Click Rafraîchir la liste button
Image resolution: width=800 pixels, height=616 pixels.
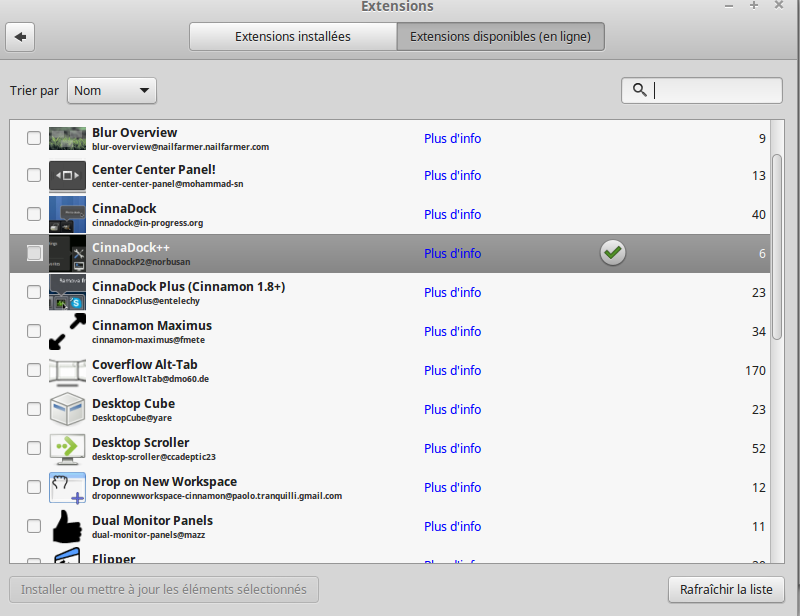point(726,589)
